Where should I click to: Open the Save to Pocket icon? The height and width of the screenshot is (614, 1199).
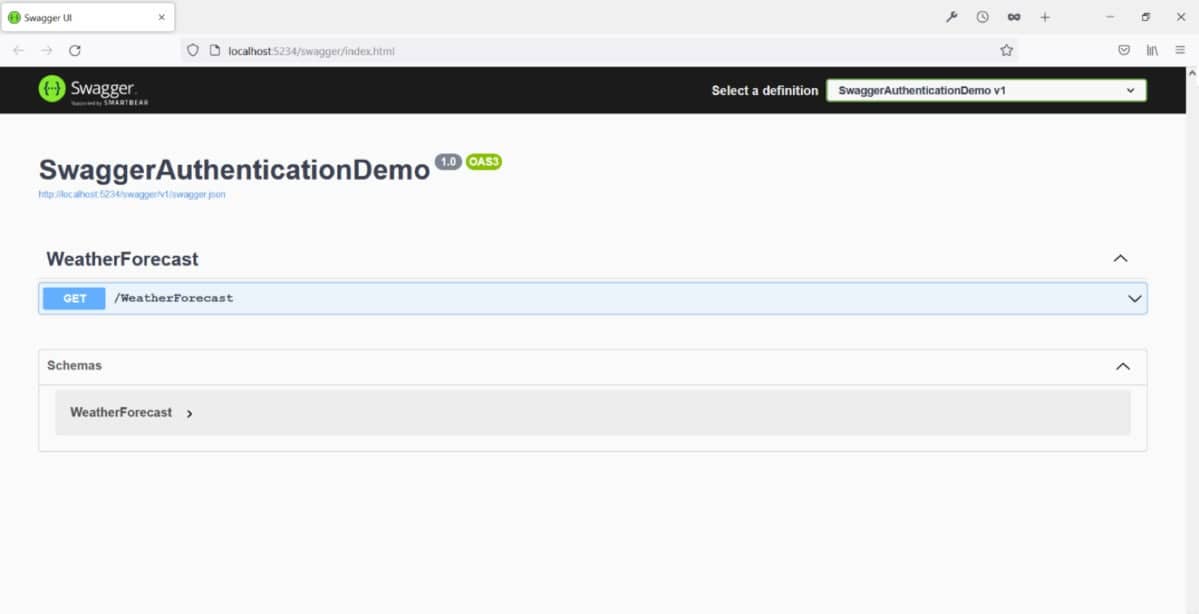coord(1124,50)
